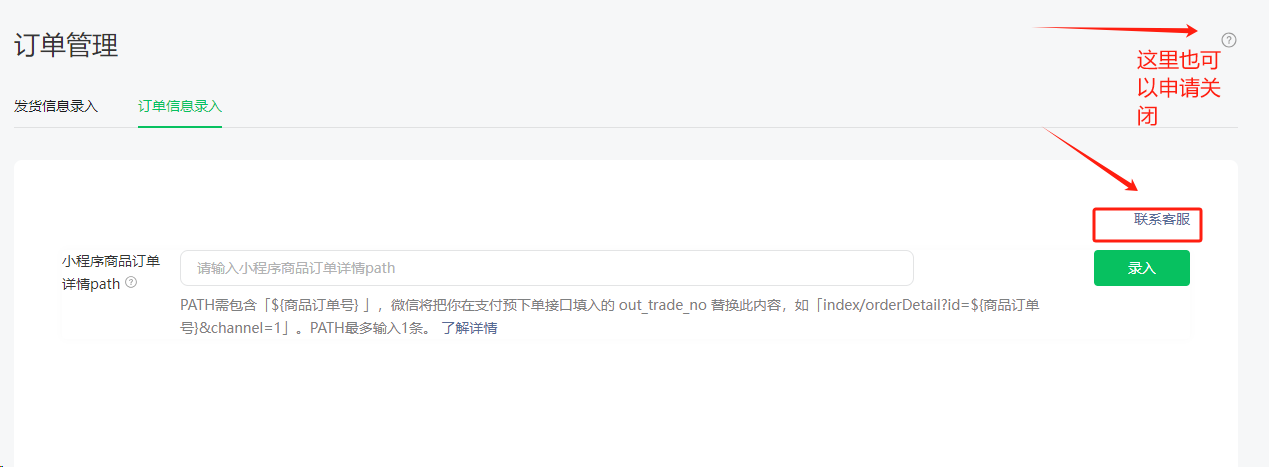The image size is (1269, 467).
Task: Click the green 录入 button
Action: [1141, 268]
